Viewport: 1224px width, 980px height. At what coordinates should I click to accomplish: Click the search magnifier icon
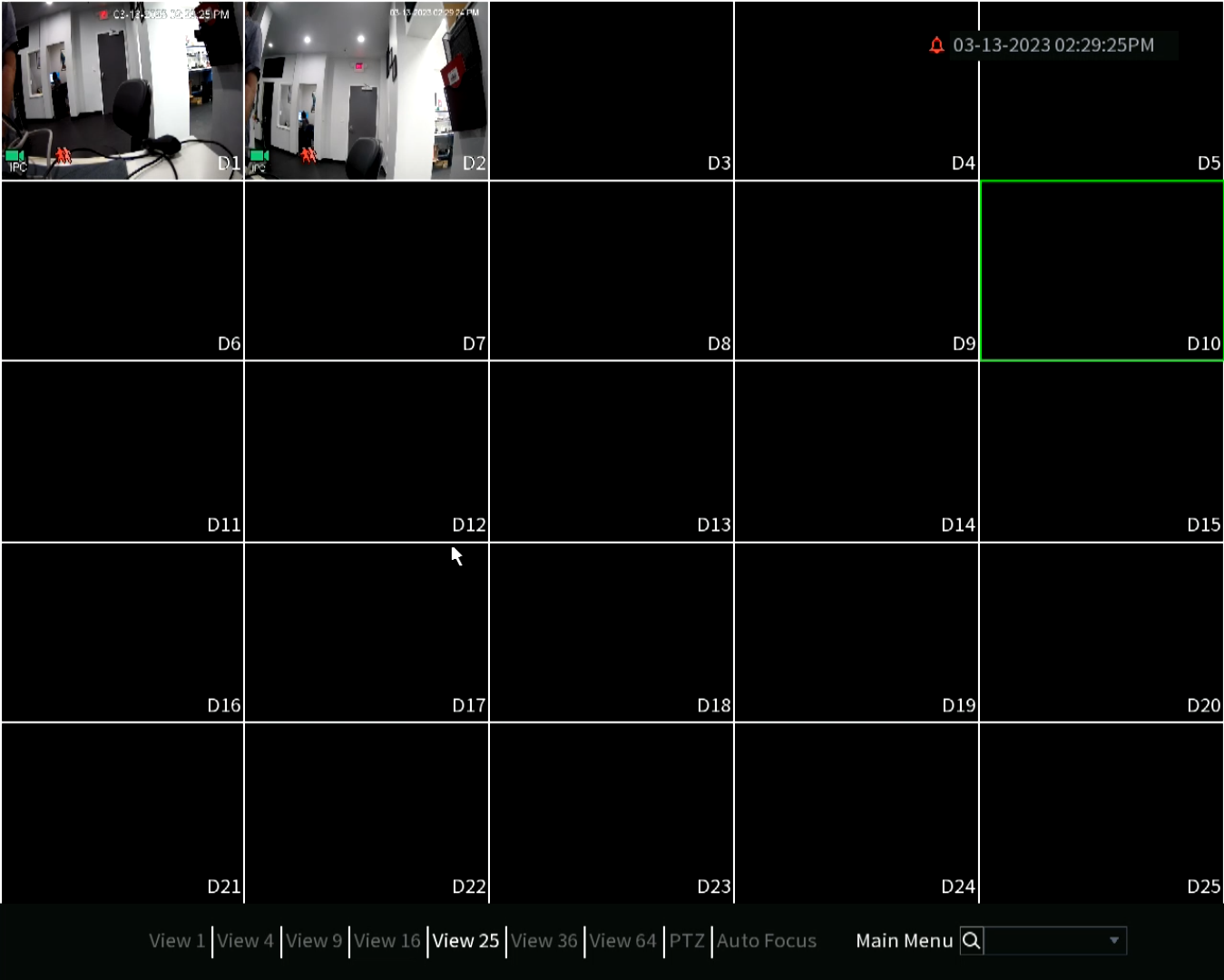971,941
